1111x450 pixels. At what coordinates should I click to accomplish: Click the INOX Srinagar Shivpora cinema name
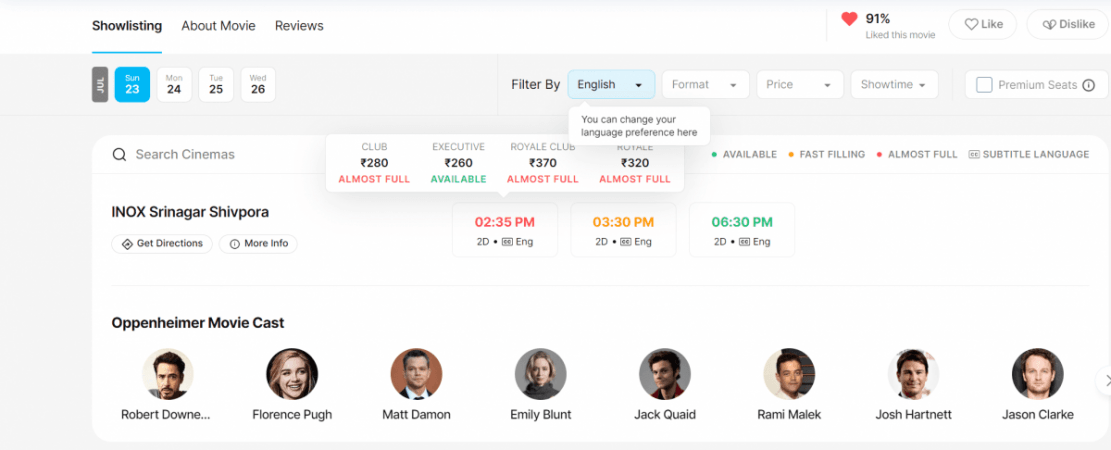(x=190, y=212)
